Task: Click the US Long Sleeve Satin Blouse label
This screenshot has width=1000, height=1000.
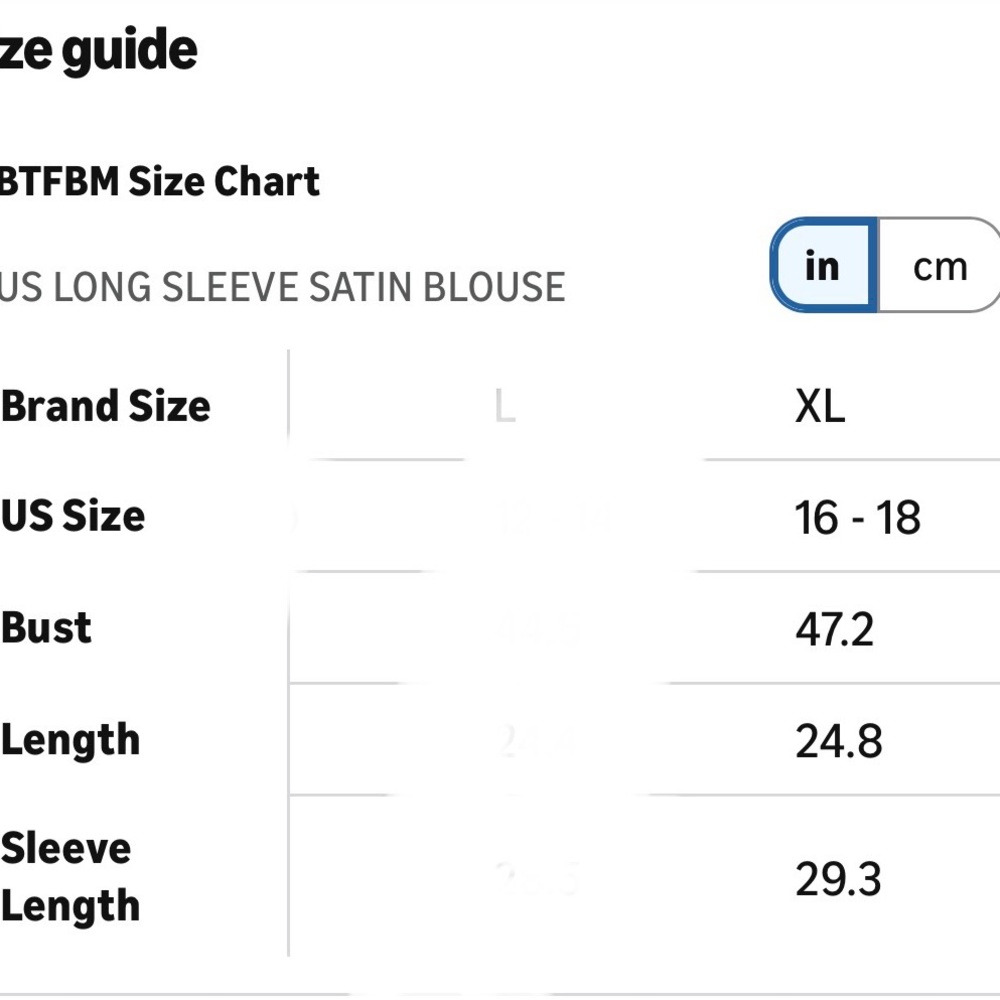Action: [x=282, y=287]
